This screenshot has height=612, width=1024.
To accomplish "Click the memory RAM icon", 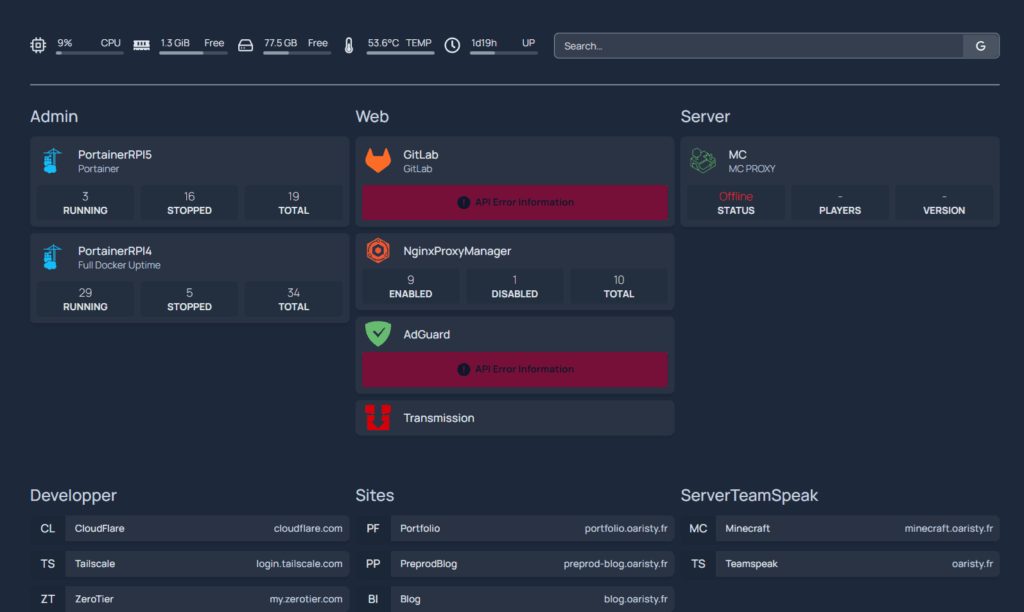I will pos(141,45).
